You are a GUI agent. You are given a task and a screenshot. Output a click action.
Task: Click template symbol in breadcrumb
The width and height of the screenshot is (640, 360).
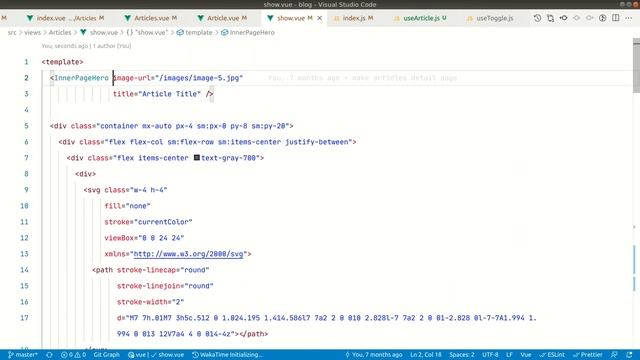[195, 32]
